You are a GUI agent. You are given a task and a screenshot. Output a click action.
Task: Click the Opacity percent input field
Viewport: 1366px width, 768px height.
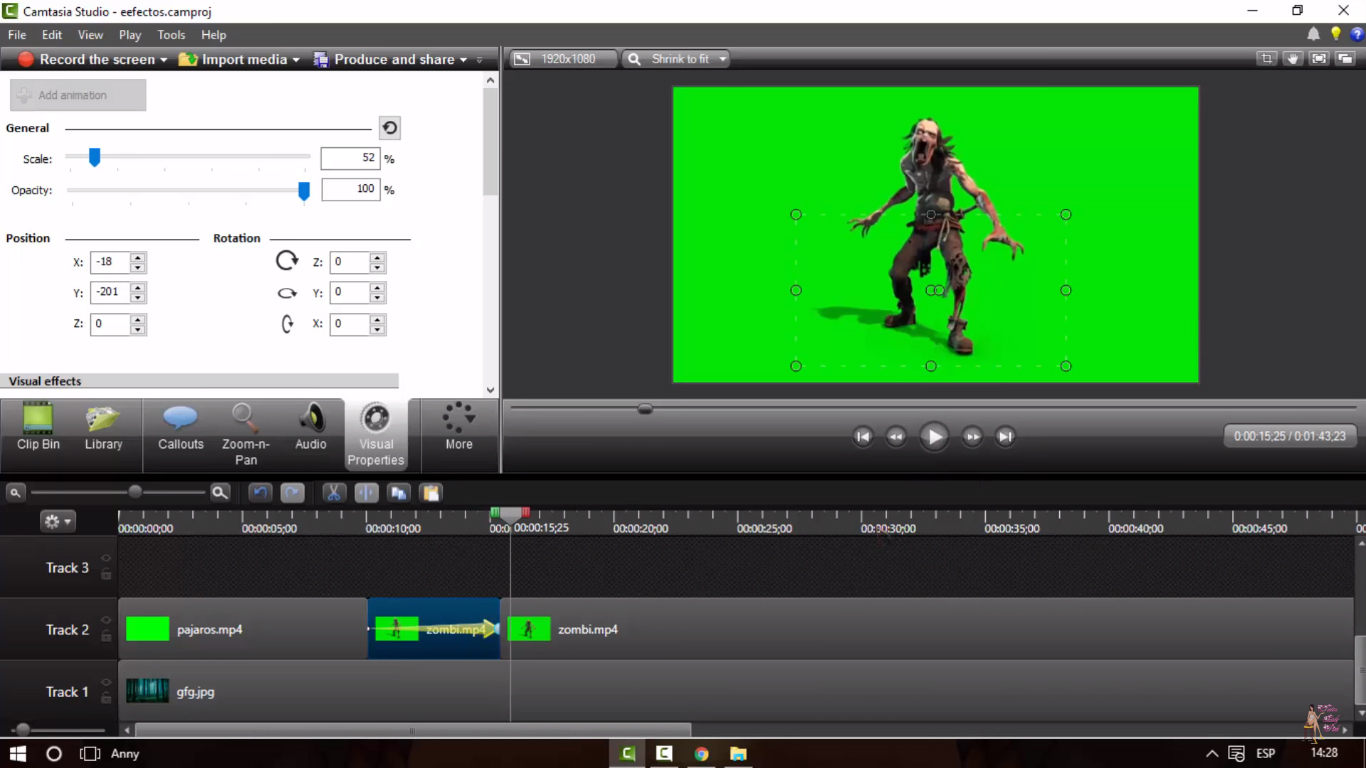350,189
